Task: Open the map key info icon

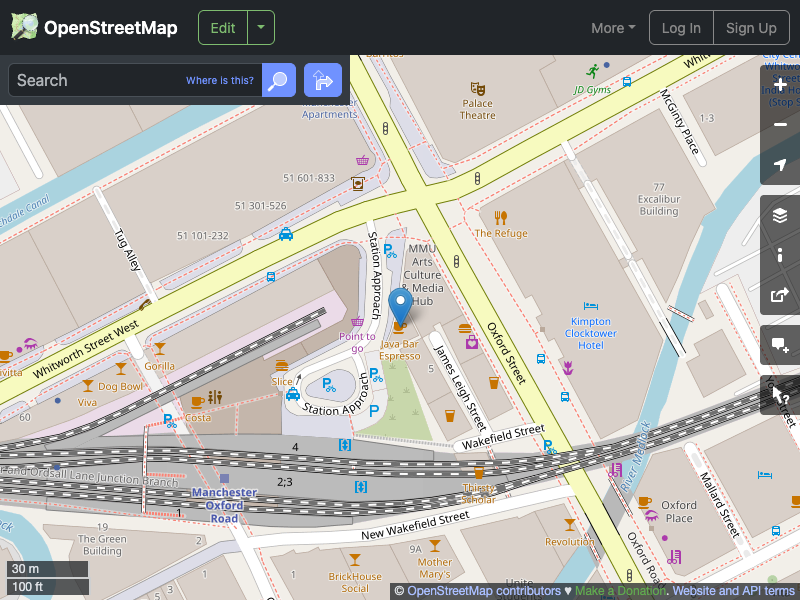Action: coord(780,255)
